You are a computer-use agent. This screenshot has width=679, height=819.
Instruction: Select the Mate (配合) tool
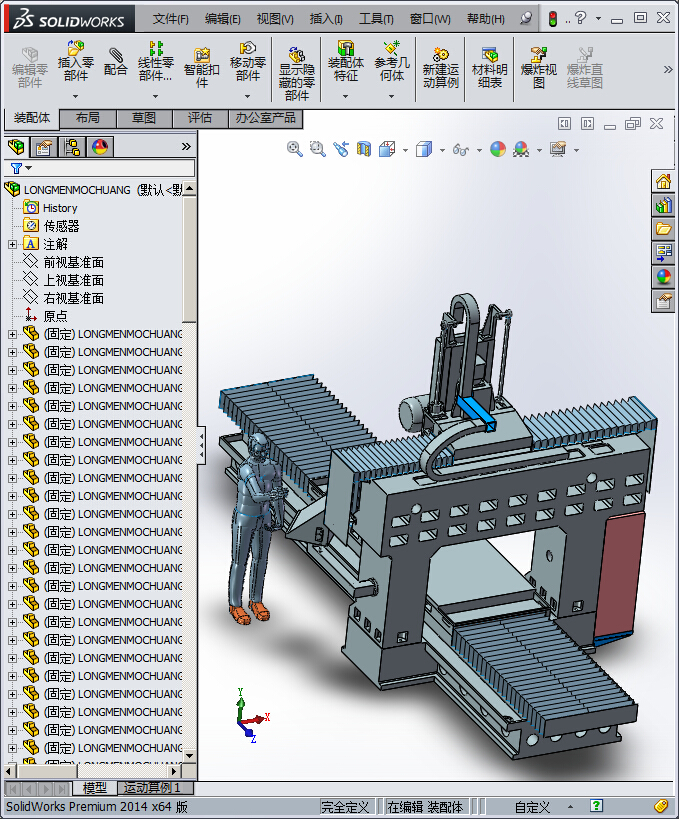click(x=116, y=62)
